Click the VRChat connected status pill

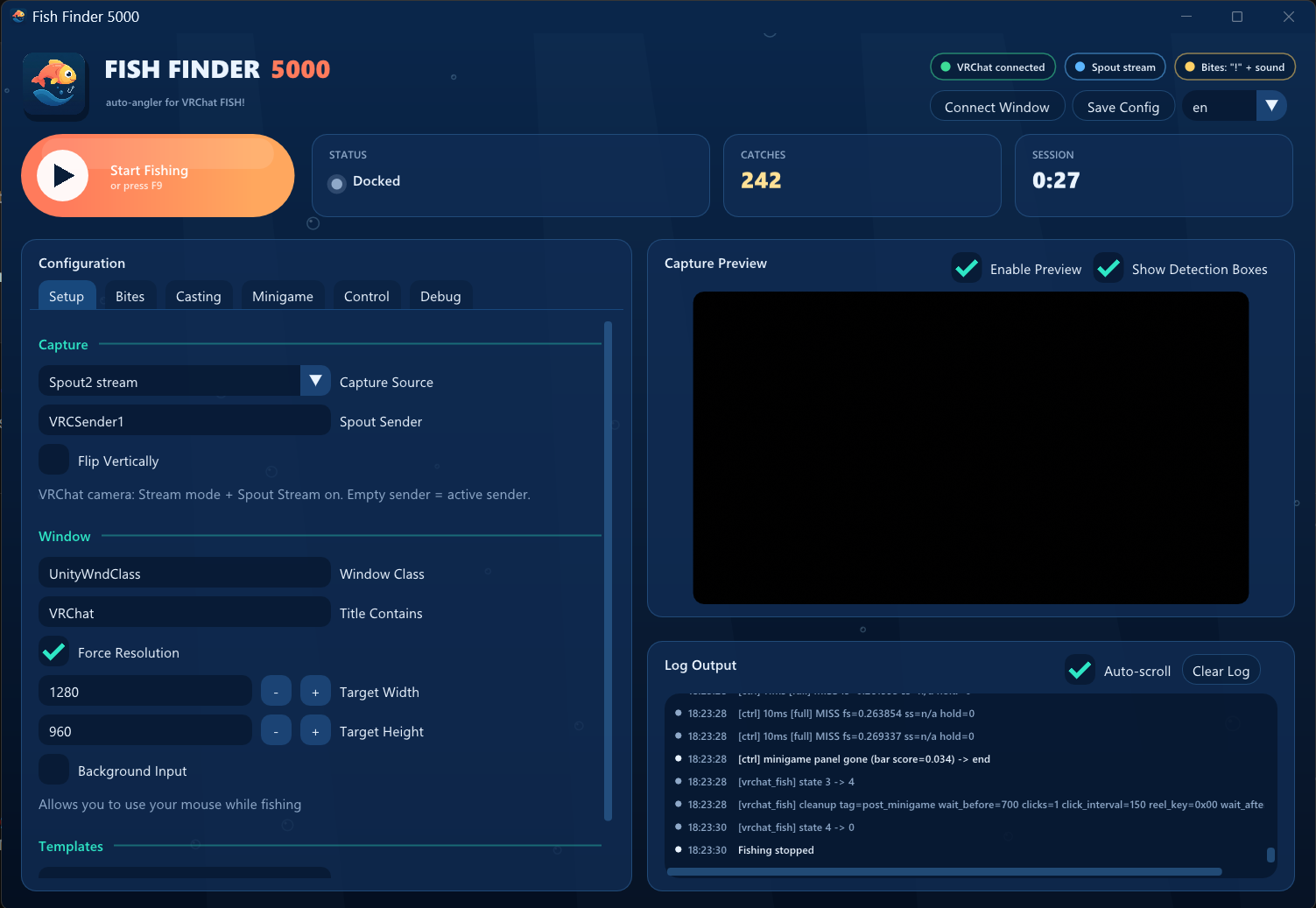[993, 67]
